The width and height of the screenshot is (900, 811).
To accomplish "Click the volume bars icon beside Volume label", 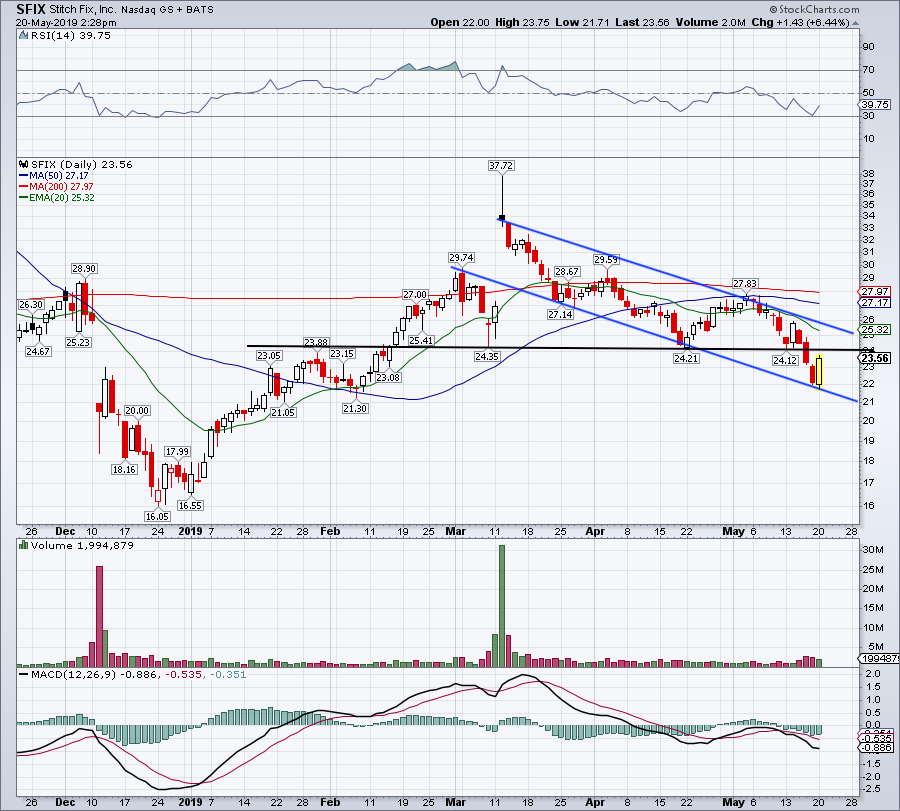I will tap(24, 545).
